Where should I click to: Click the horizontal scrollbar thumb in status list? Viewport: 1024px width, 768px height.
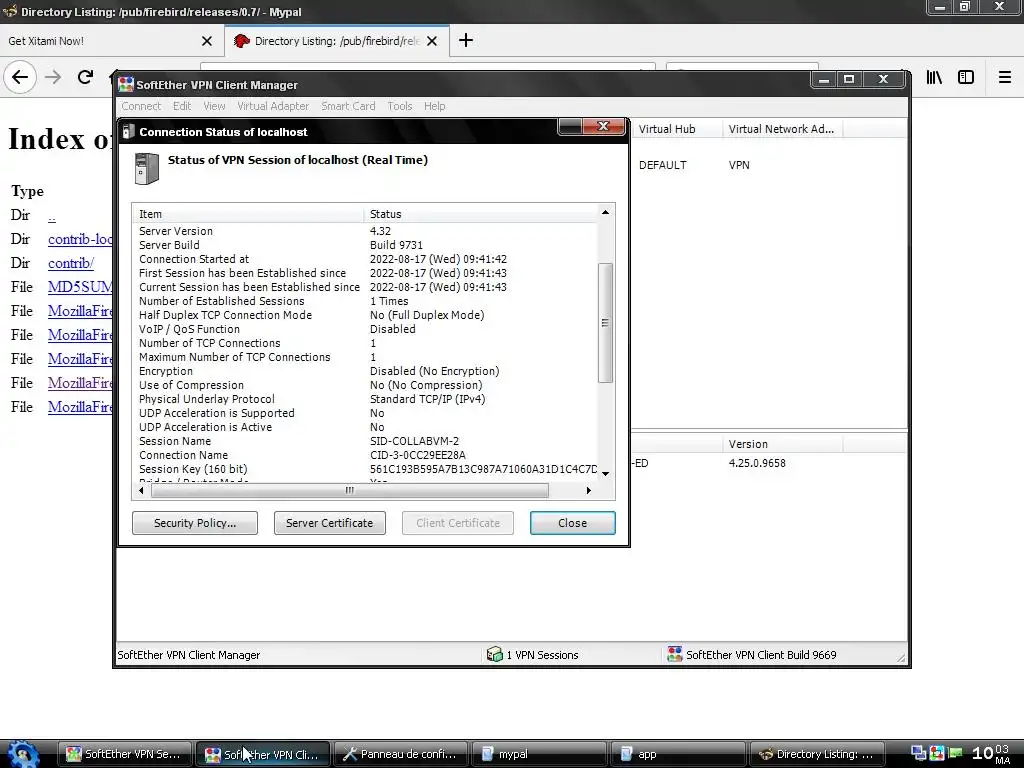coord(349,490)
